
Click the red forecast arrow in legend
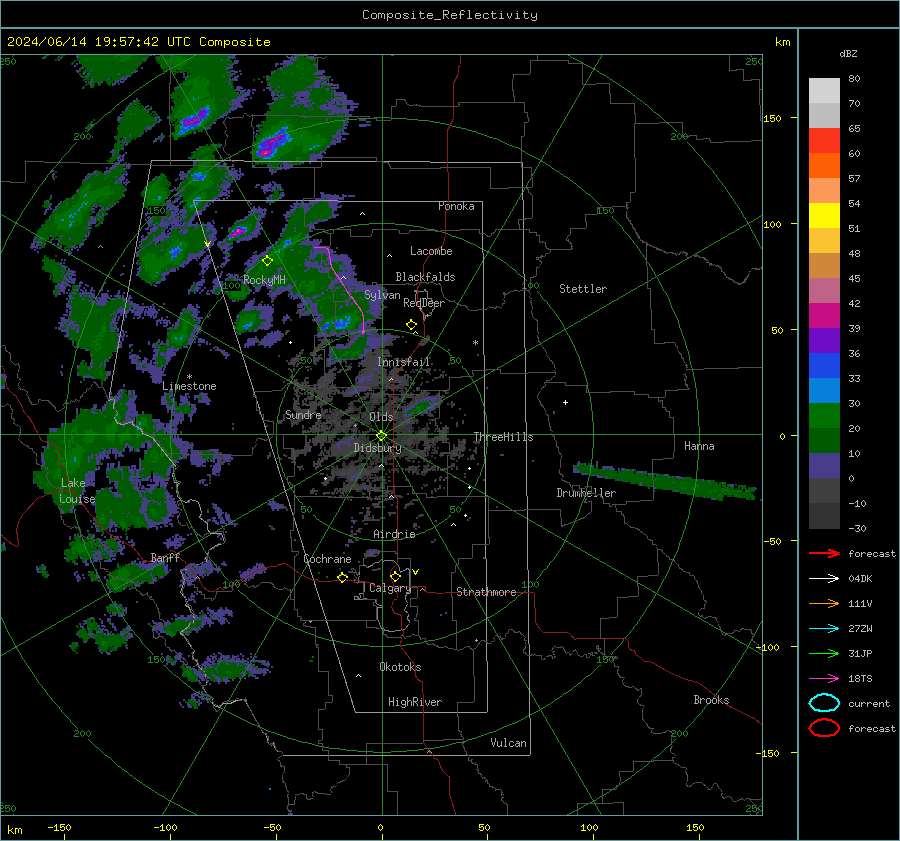tap(824, 553)
